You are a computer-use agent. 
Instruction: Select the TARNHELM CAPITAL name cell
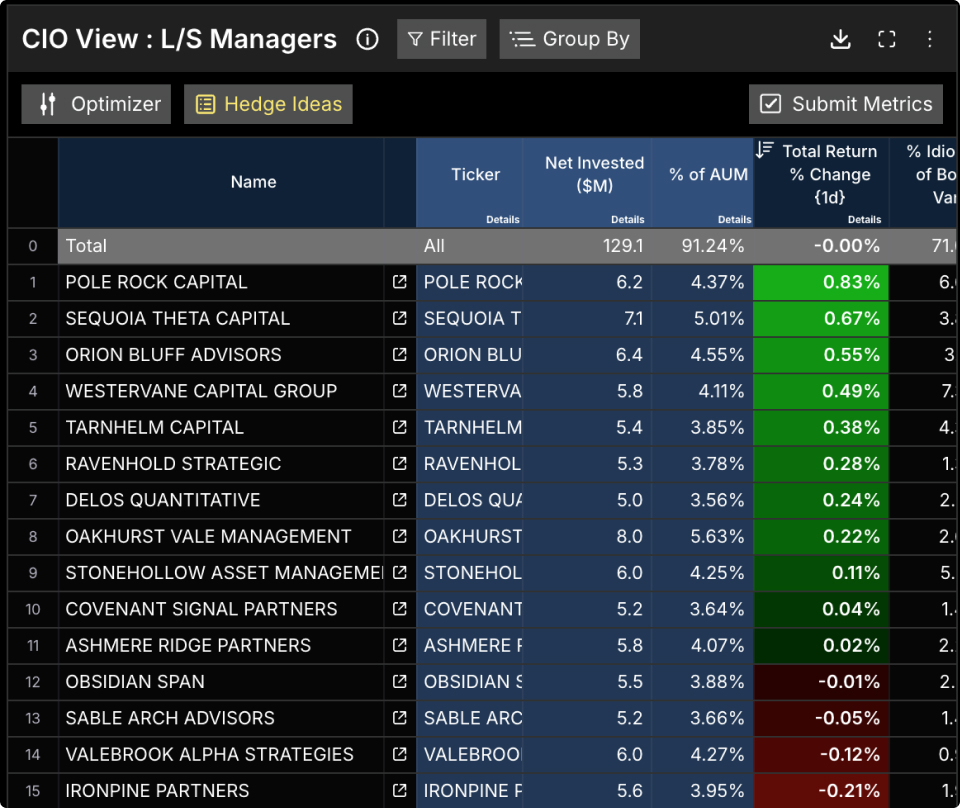click(x=220, y=427)
